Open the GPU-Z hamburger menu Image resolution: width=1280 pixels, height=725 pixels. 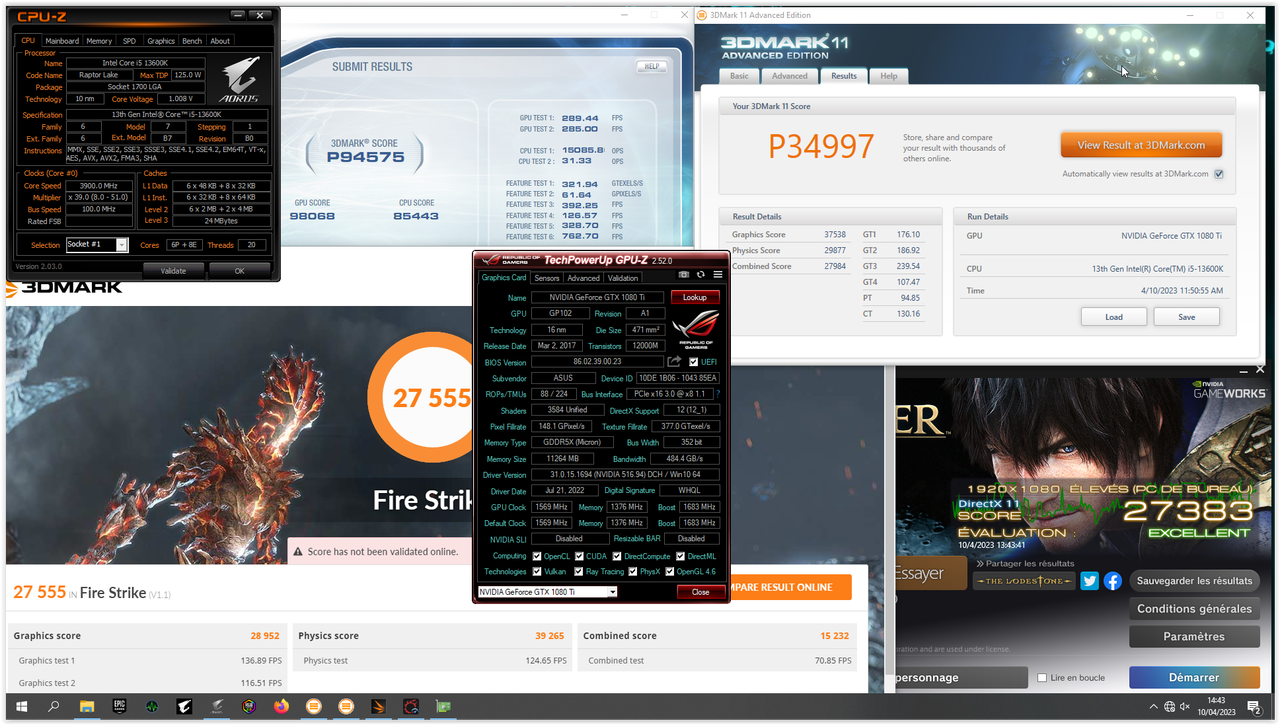[718, 275]
